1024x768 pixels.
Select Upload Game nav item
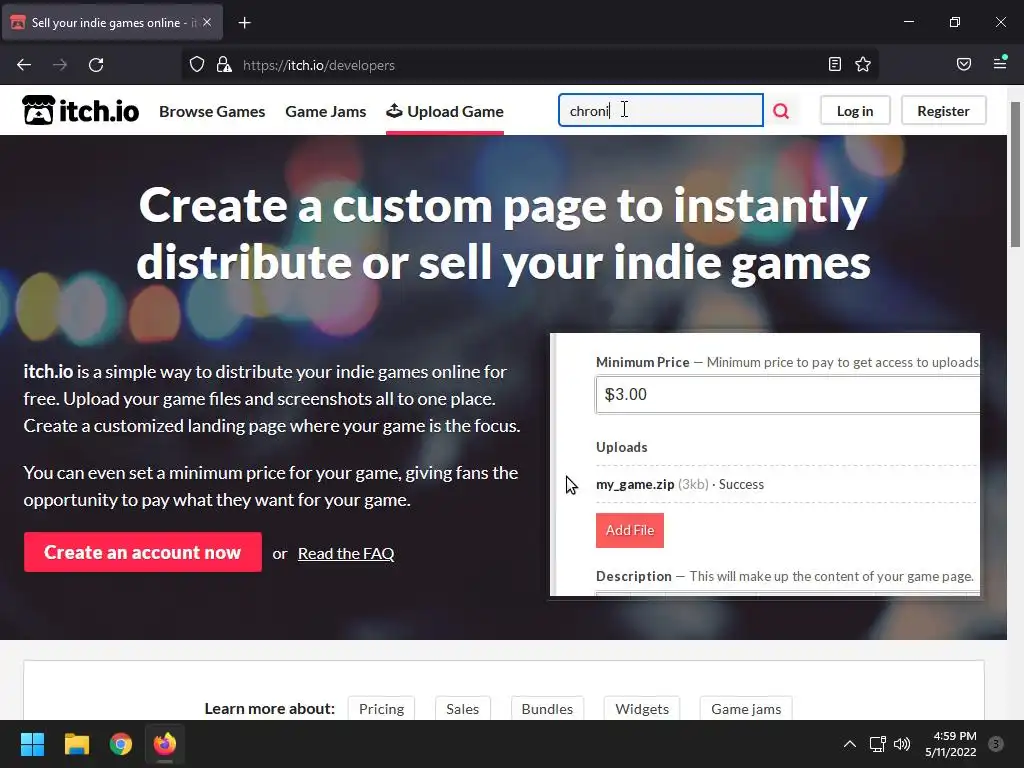pos(445,112)
